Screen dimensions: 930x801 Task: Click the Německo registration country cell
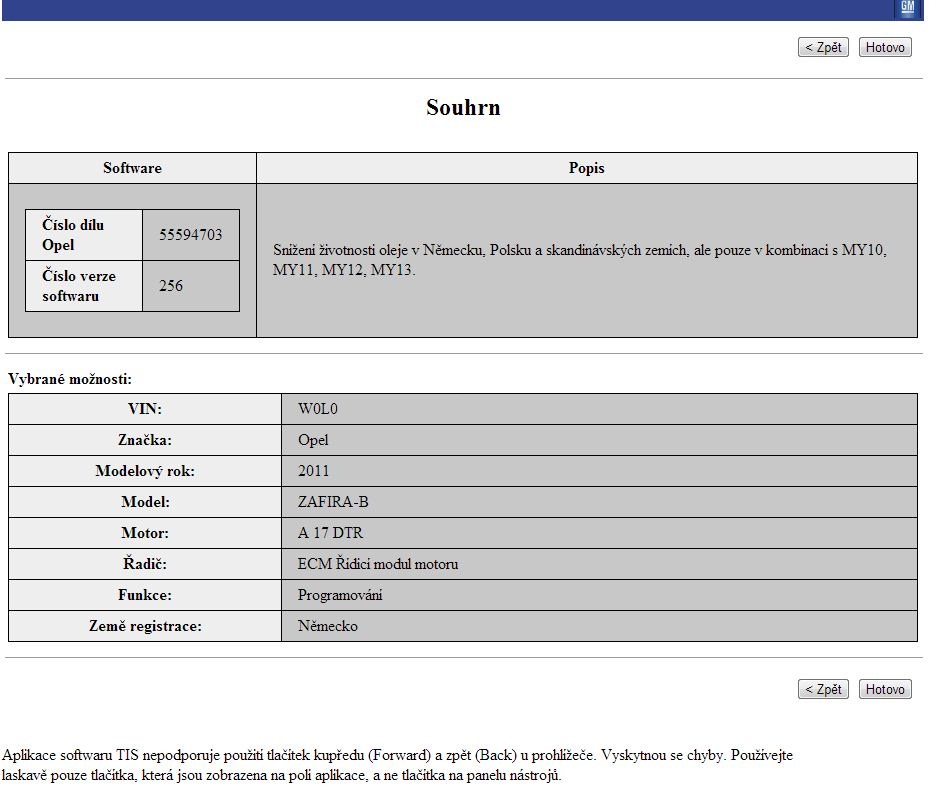click(327, 626)
